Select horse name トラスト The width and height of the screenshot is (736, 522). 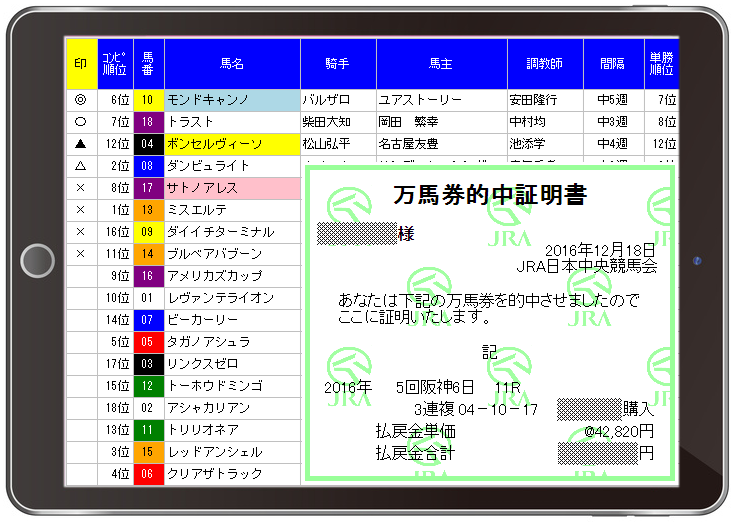(232, 122)
